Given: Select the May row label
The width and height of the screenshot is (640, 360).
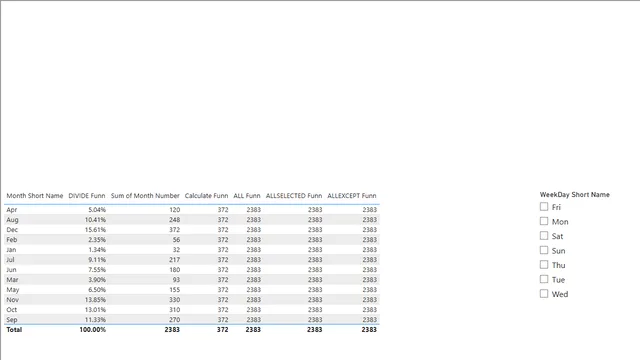Looking at the screenshot, I should (x=13, y=290).
